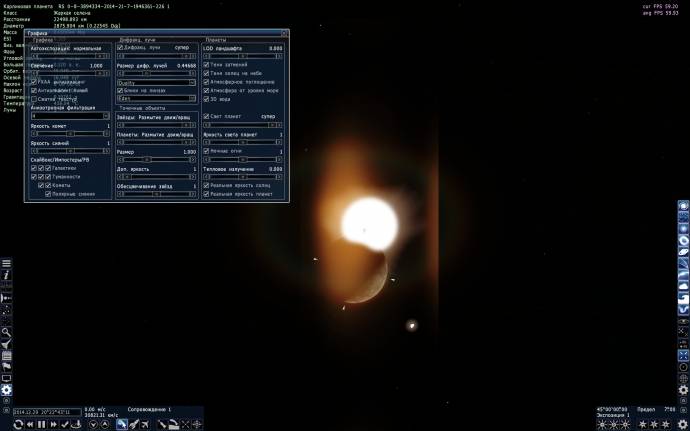Speed up time with the fast-forward button

point(54,424)
